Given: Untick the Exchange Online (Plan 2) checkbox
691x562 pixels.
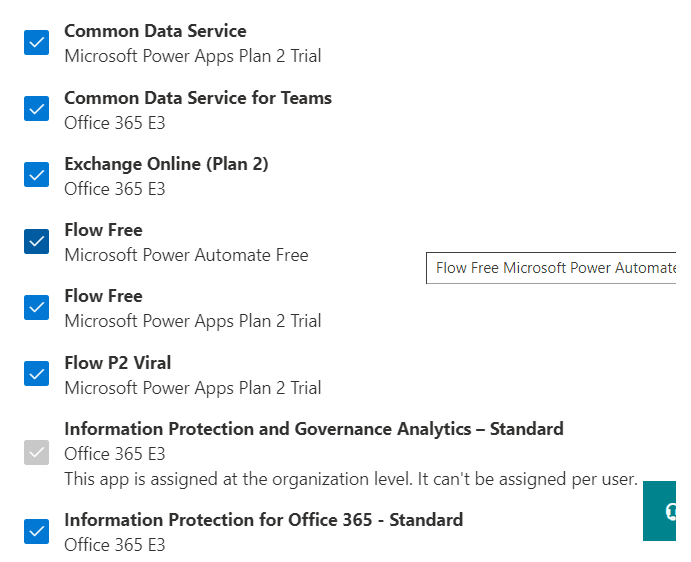Looking at the screenshot, I should coord(37,175).
